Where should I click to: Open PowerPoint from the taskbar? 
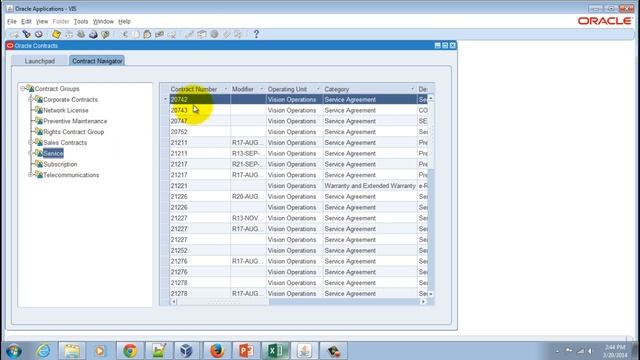[246, 351]
